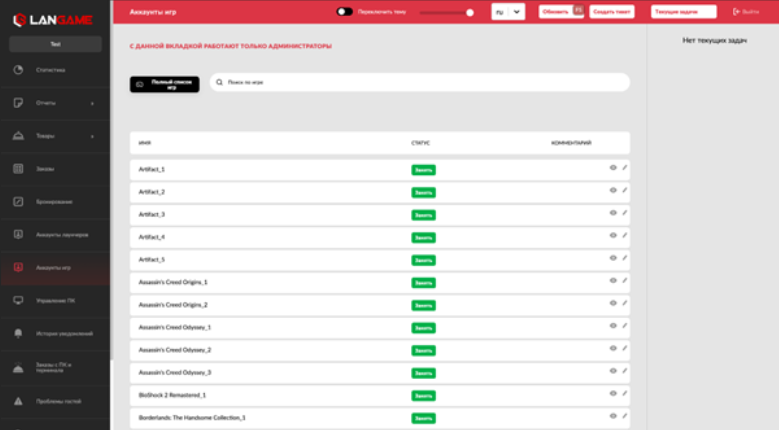Edit Assassin's Creed Odyssey_3 via pencil icon
779x430 pixels.
pos(624,371)
